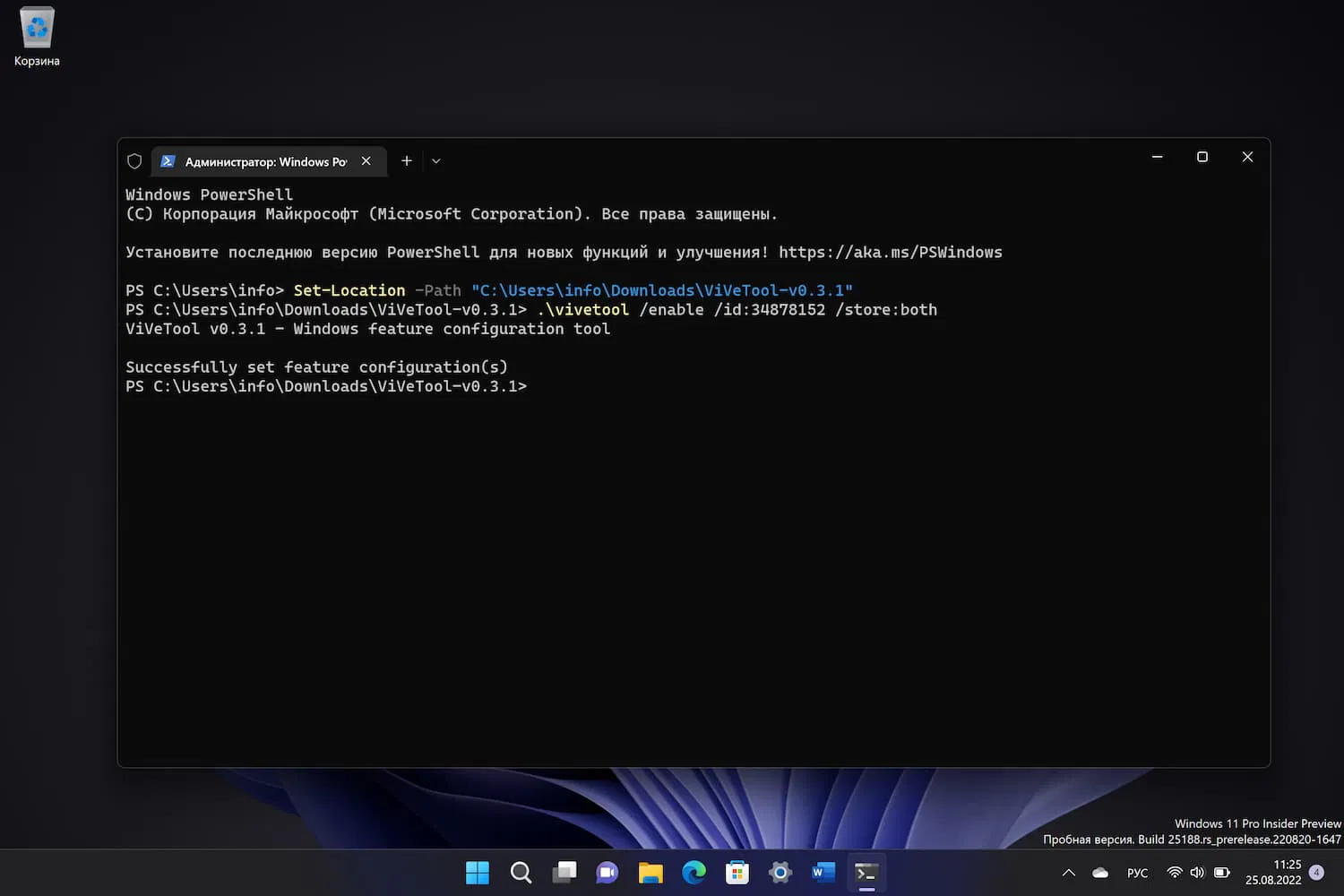Click the 'Successfully set feature configuration(s)' line
Image resolution: width=1344 pixels, height=896 pixels.
click(x=316, y=367)
